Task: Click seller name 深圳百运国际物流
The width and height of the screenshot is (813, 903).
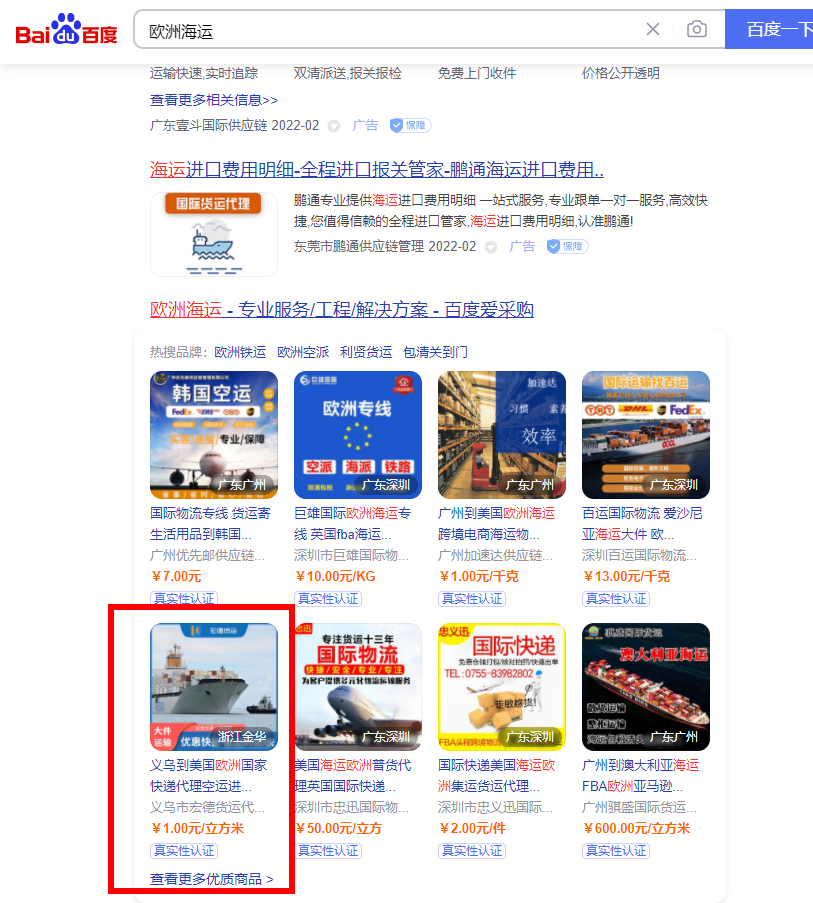Action: (639, 555)
